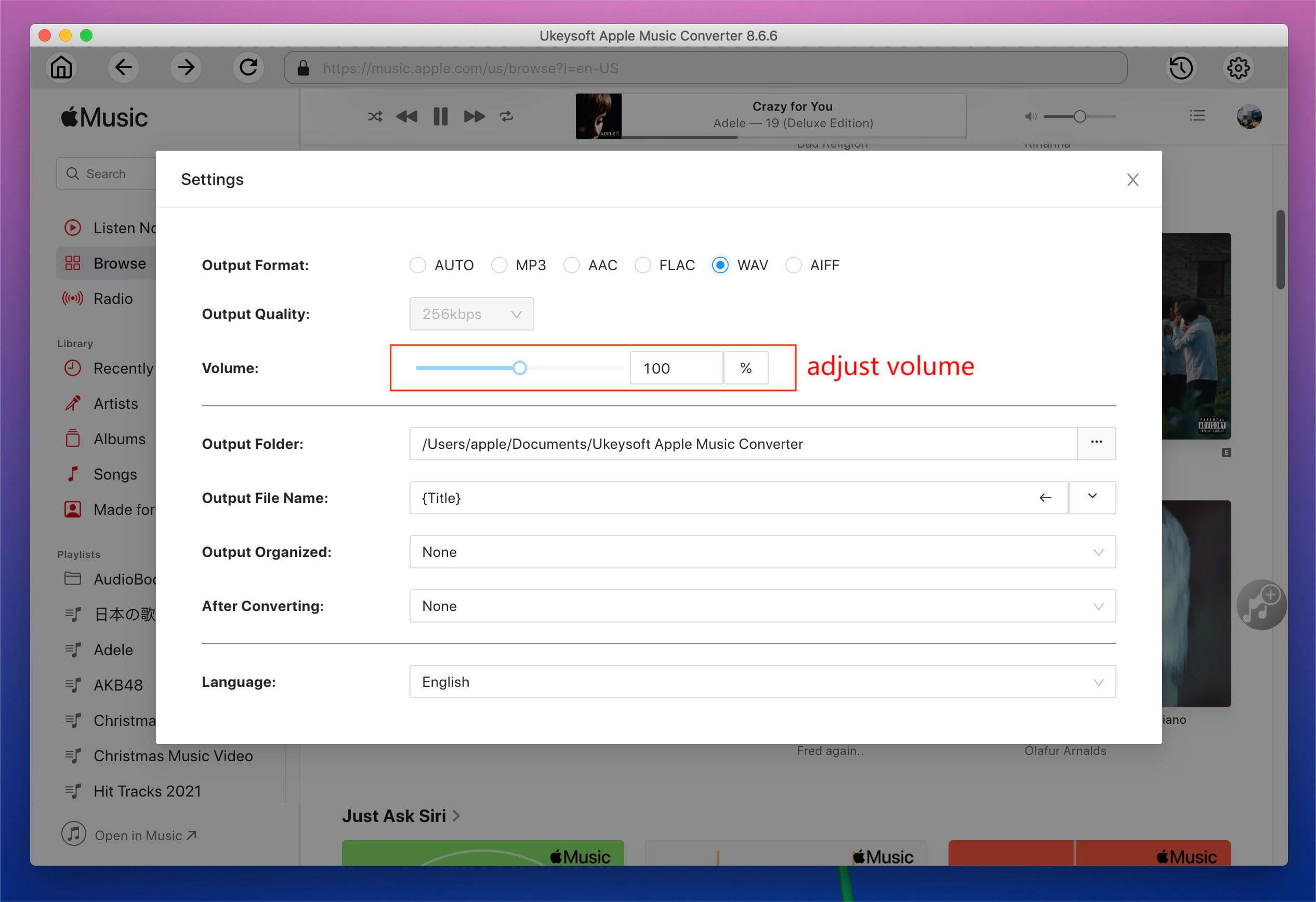Click the fast-forward/next track icon

tap(473, 117)
